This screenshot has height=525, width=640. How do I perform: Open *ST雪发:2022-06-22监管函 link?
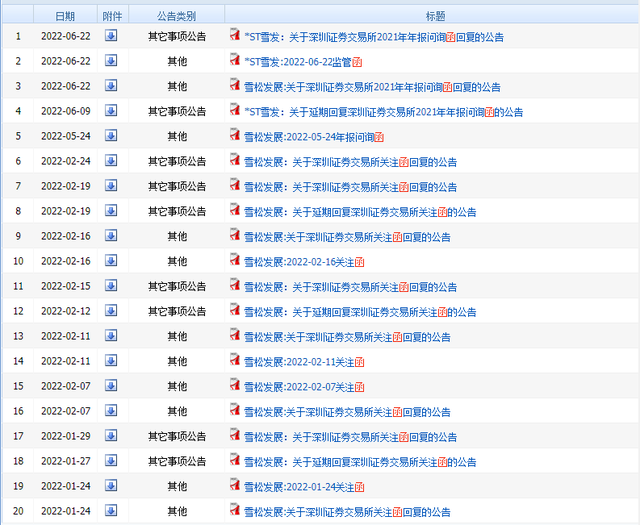coord(303,62)
